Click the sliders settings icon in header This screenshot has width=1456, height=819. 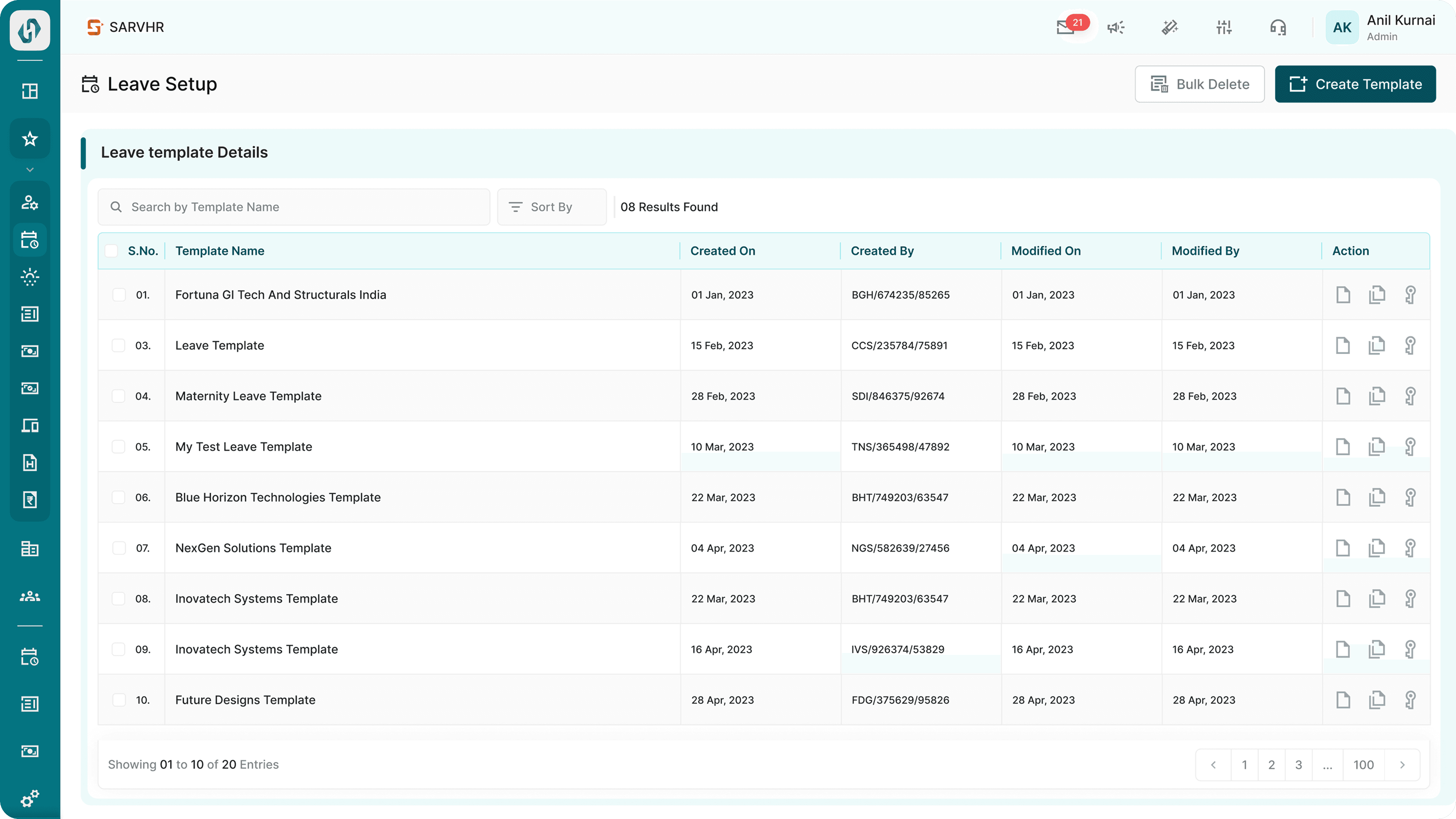pos(1224,27)
